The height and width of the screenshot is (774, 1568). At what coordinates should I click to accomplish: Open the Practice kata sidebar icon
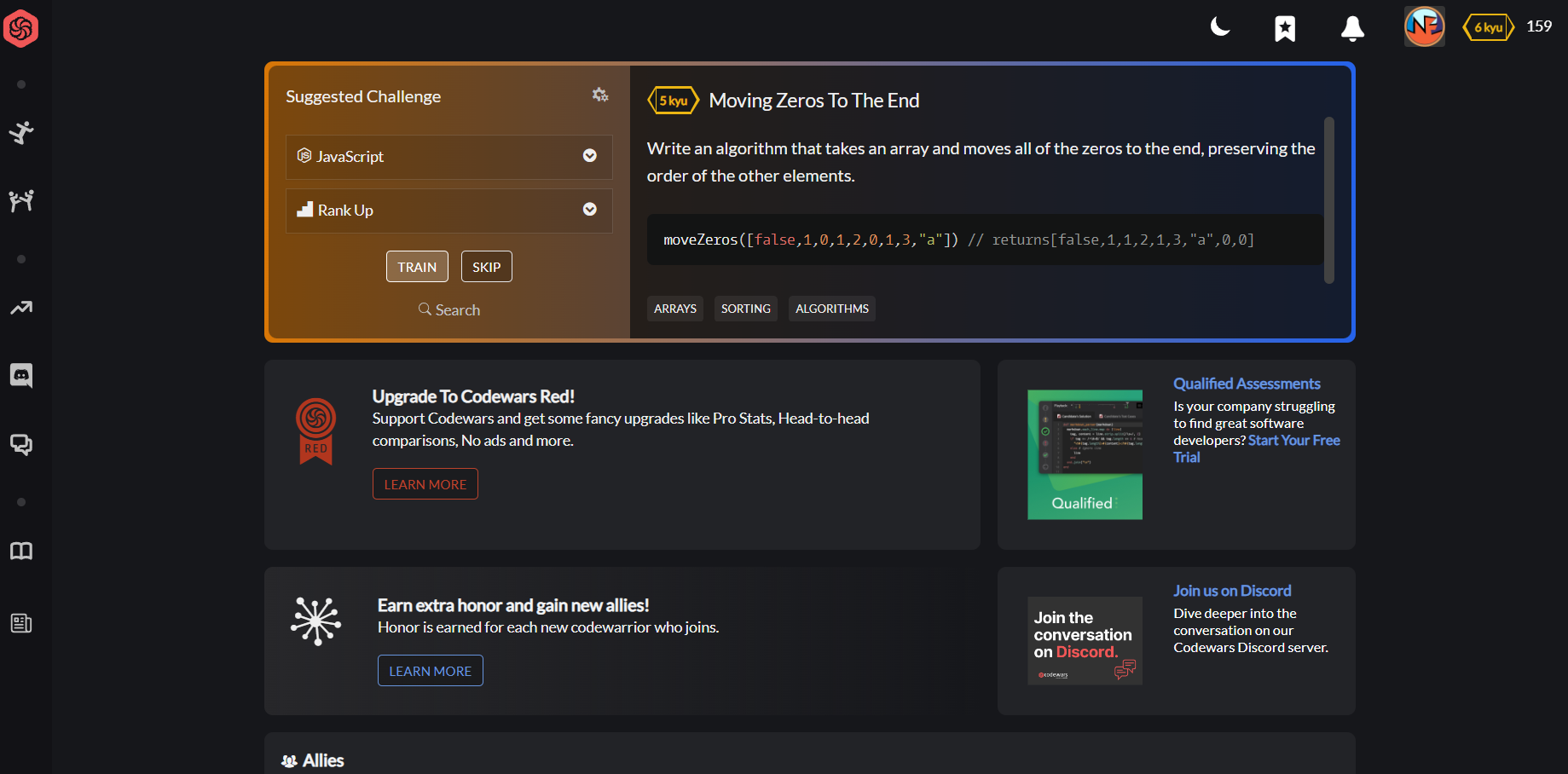(21, 132)
